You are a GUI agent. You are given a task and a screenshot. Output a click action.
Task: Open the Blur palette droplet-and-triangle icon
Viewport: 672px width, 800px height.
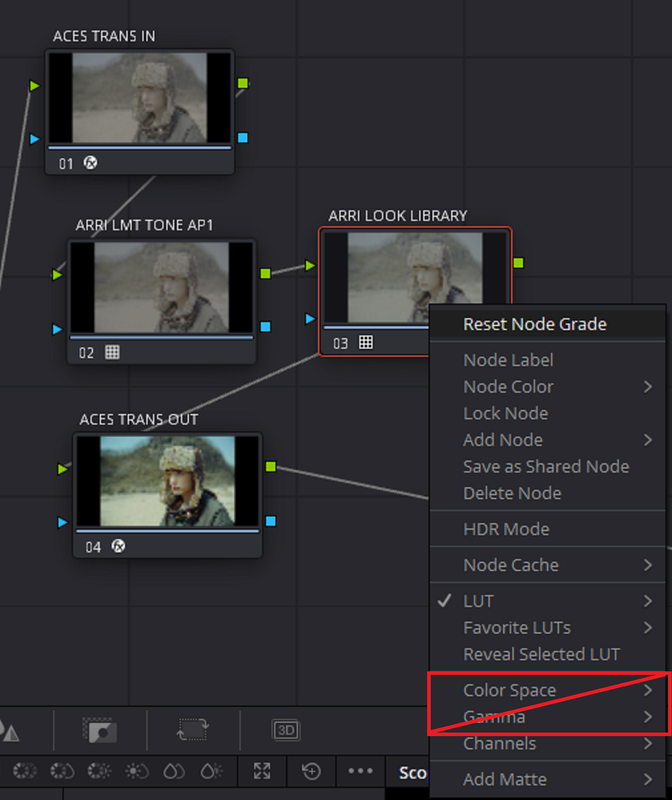(9, 732)
